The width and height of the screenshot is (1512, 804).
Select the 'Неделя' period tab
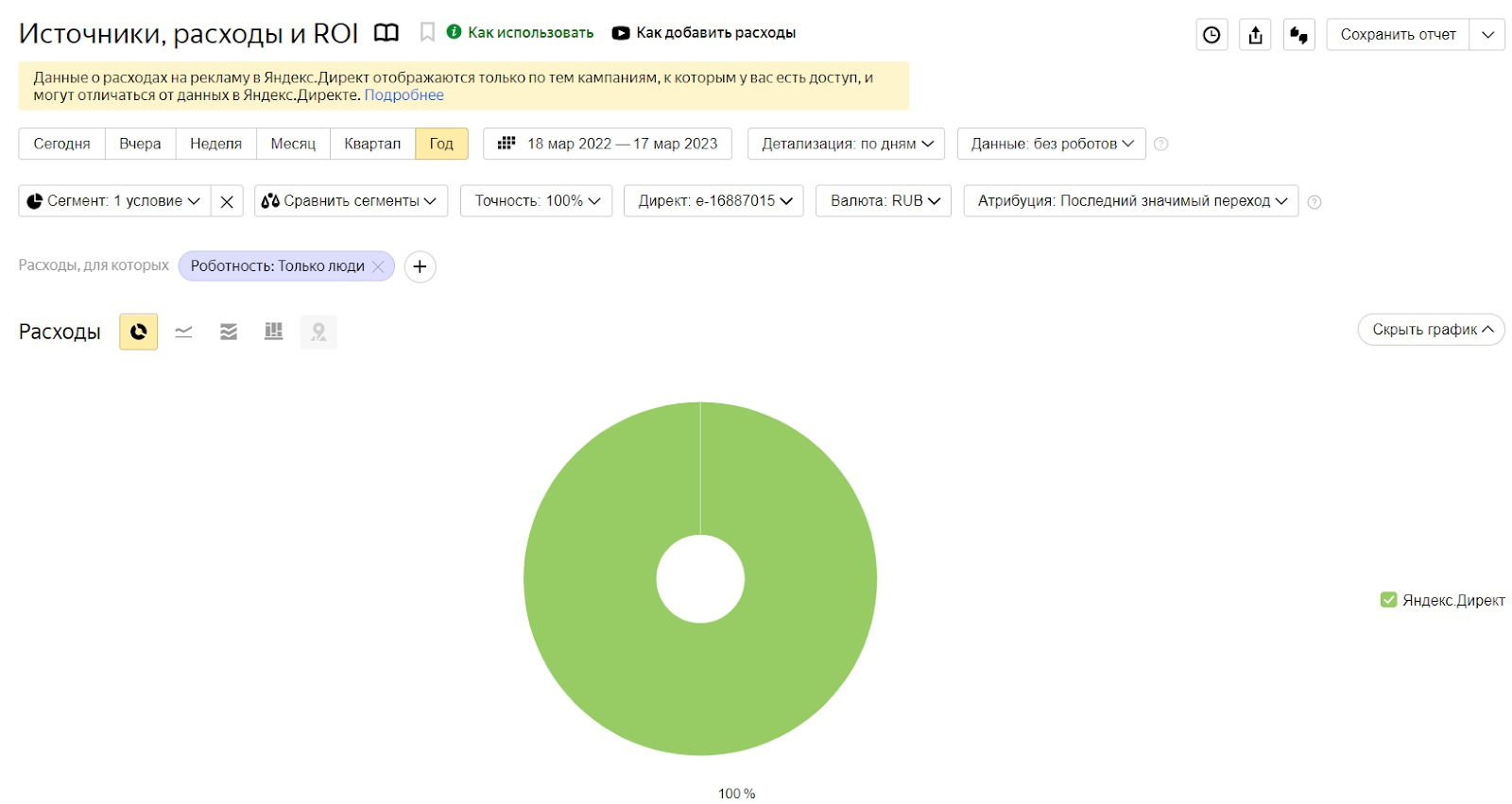point(216,144)
